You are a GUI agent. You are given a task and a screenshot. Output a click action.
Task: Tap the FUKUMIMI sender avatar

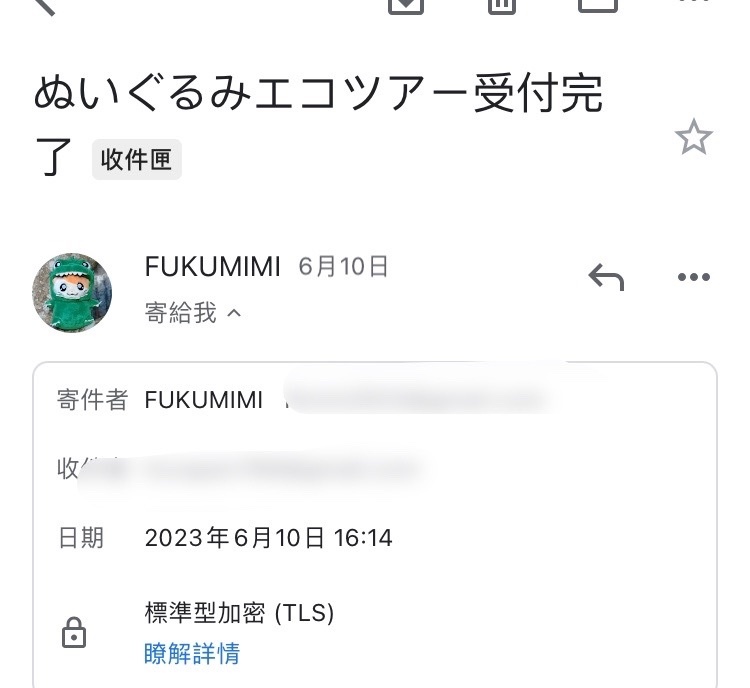[72, 292]
